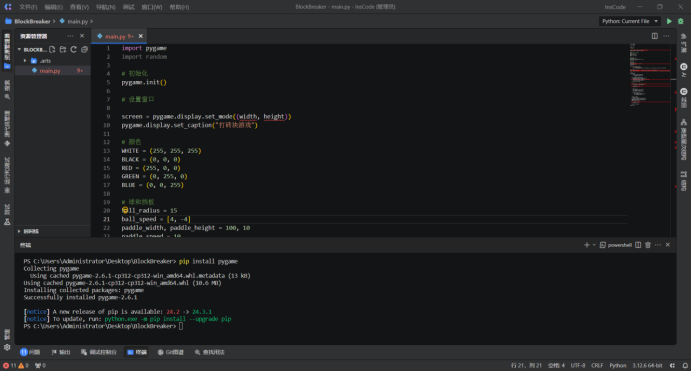Collapse all folders in the explorer
The image size is (692, 371).
[84, 49]
